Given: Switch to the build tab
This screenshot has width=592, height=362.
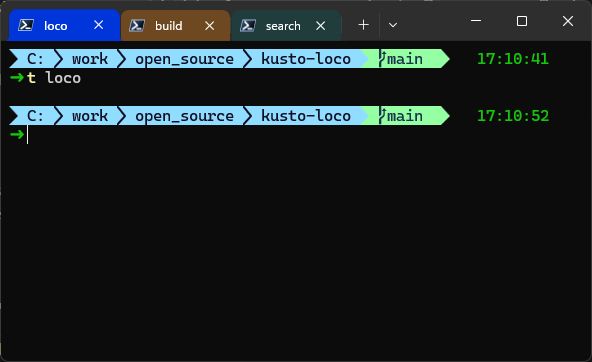Looking at the screenshot, I should click(176, 25).
